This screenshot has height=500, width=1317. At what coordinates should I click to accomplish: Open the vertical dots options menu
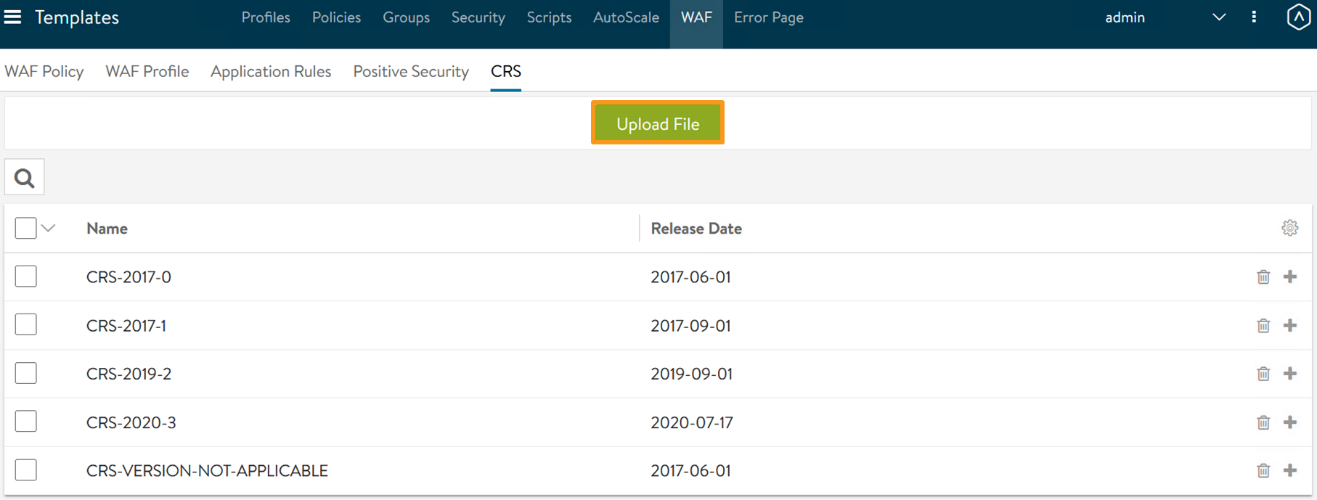(1254, 17)
